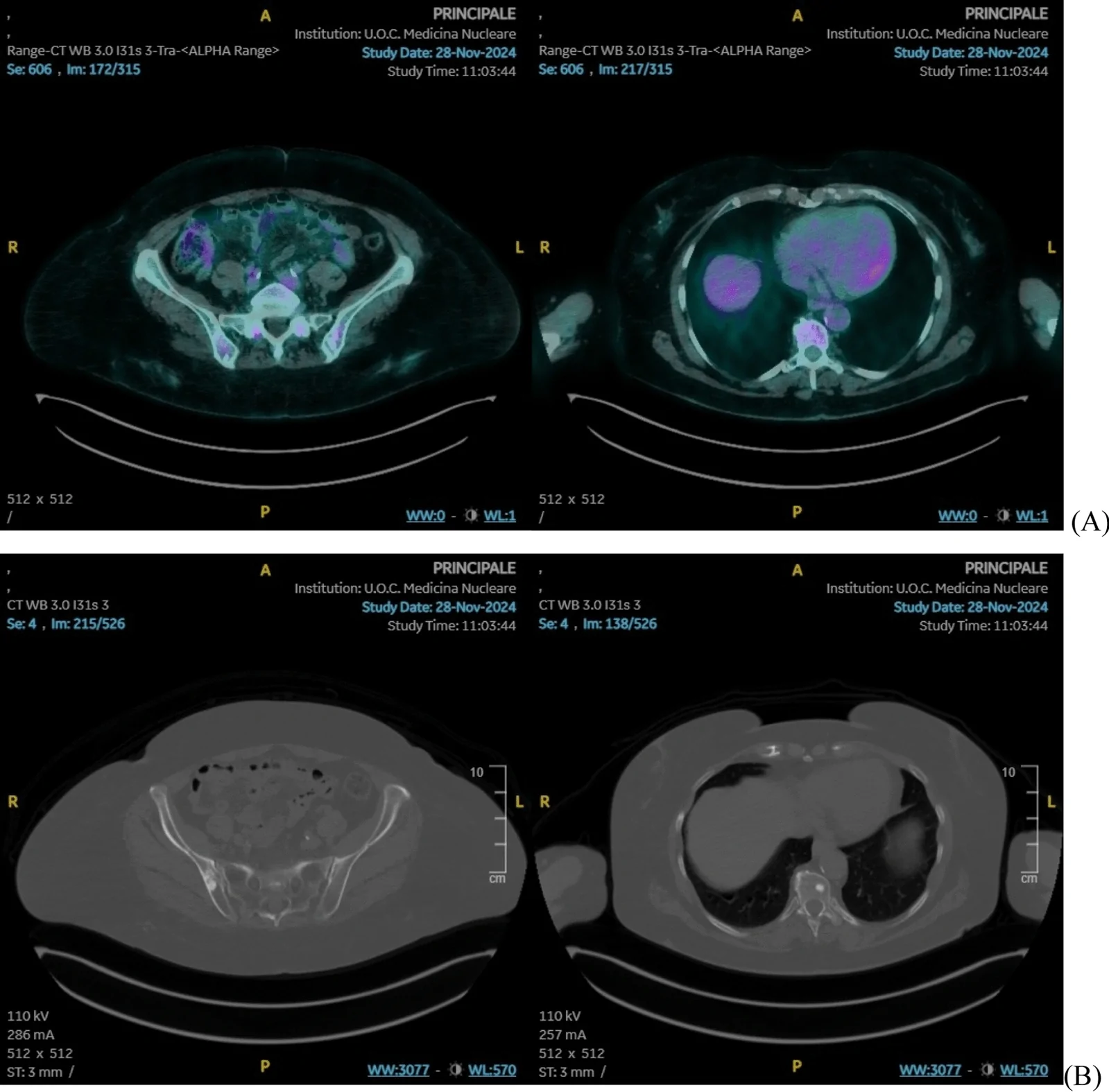Click the window-level sun icon in panel Im: 215/526
The image size is (1109, 1092).
(455, 1070)
